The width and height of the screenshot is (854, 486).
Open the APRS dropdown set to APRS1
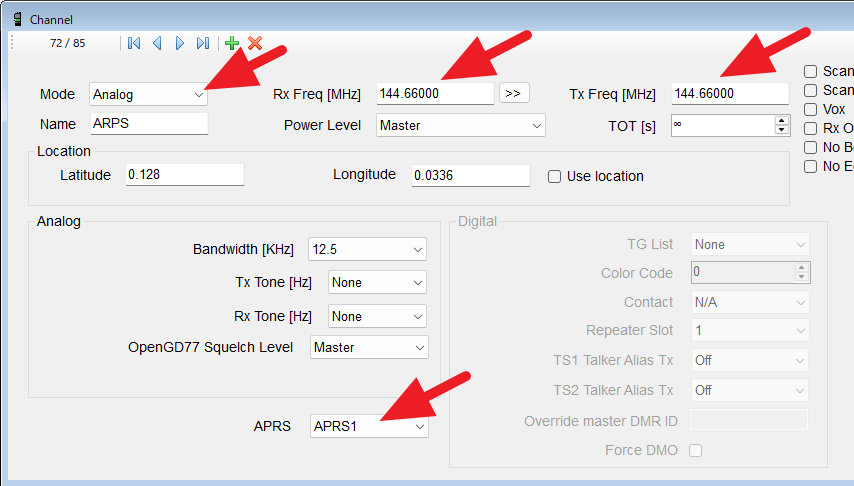(369, 426)
